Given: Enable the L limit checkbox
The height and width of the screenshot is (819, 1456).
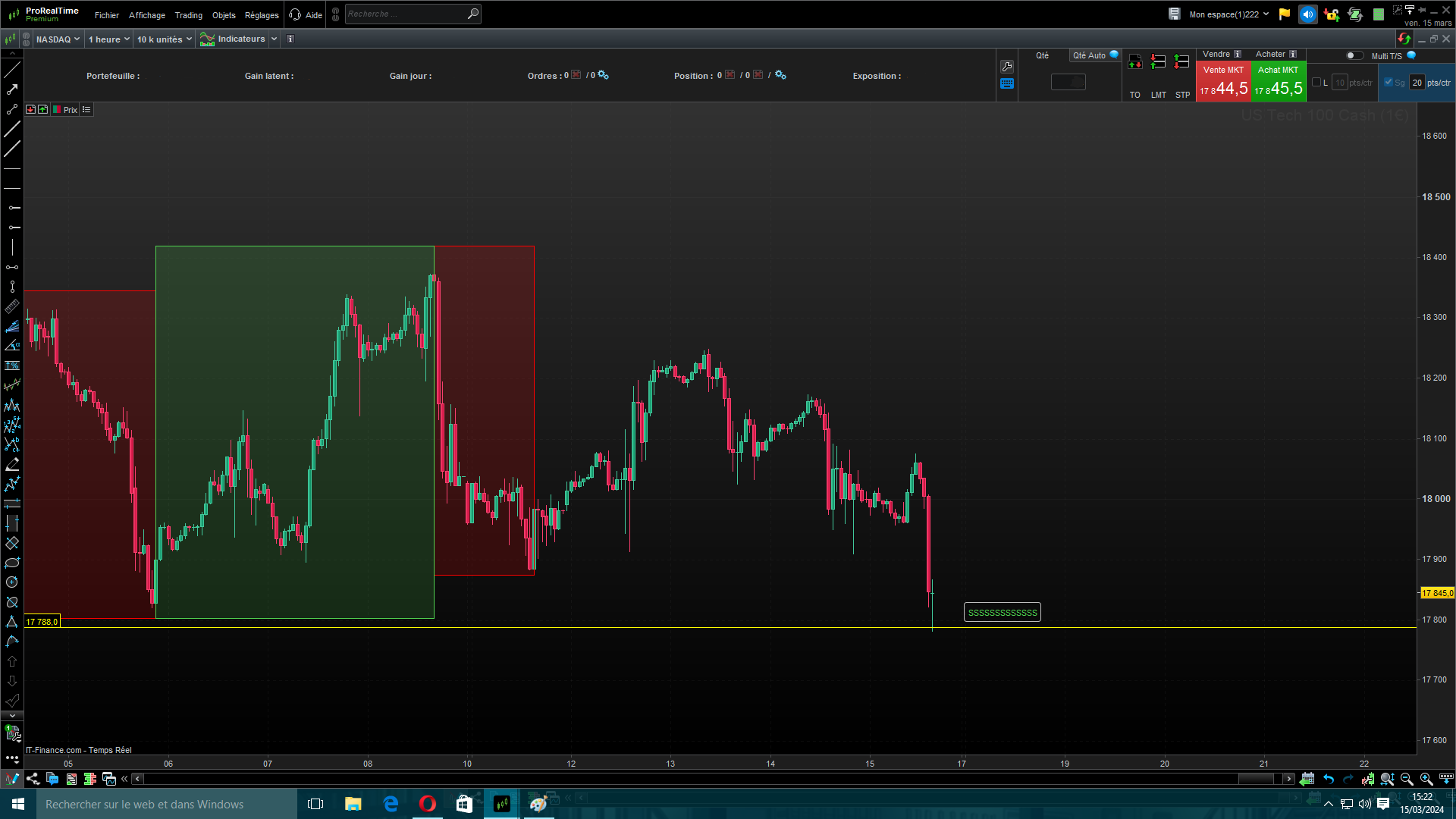Looking at the screenshot, I should point(1316,83).
